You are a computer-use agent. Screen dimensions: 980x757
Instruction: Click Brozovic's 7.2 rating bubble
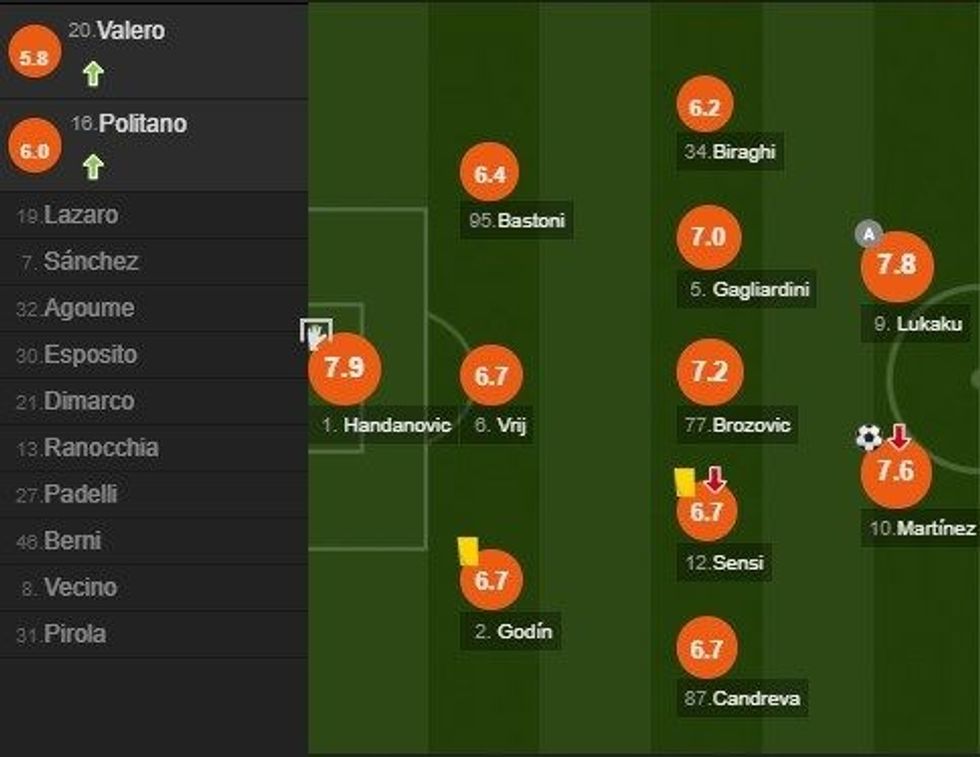[709, 372]
